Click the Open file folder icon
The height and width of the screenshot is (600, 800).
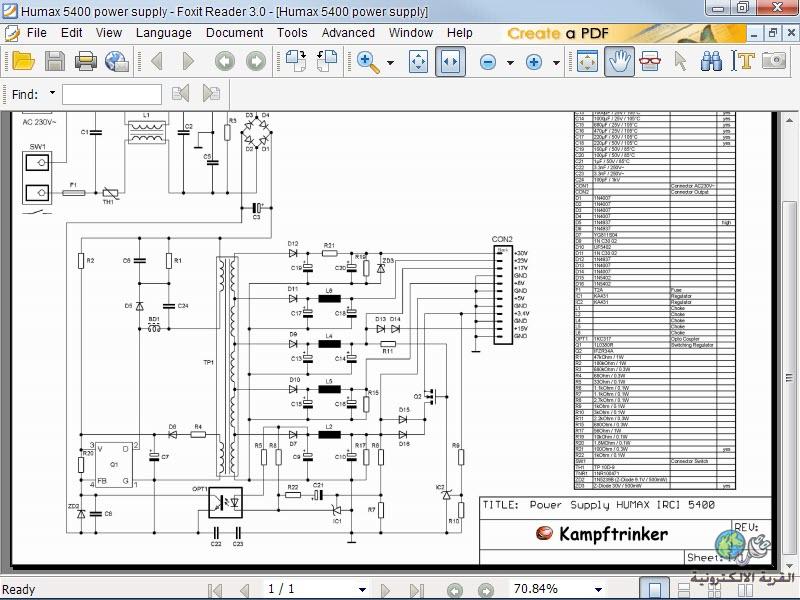(x=23, y=61)
